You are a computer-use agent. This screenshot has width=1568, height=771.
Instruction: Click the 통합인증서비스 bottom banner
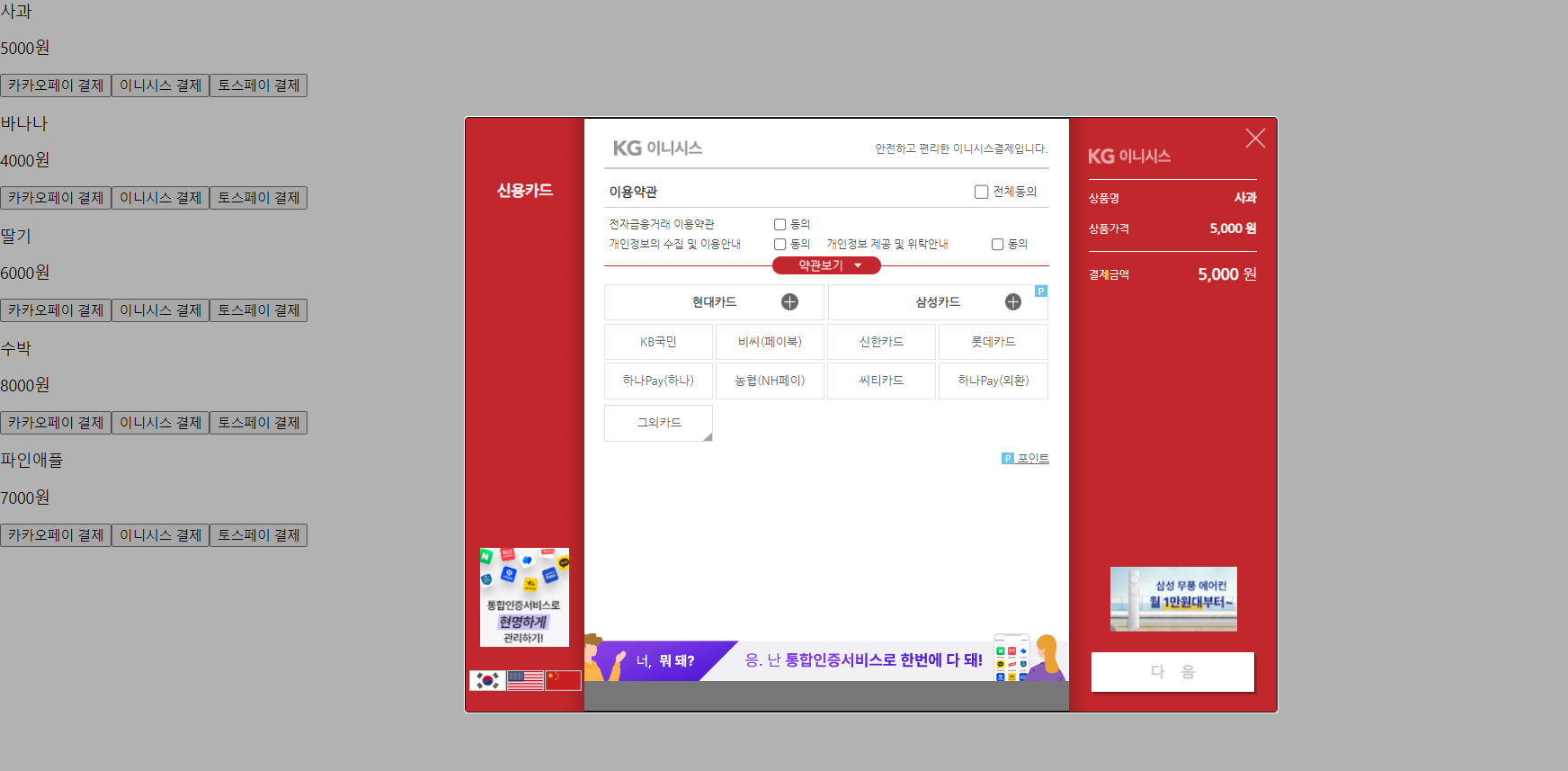pyautogui.click(x=826, y=659)
